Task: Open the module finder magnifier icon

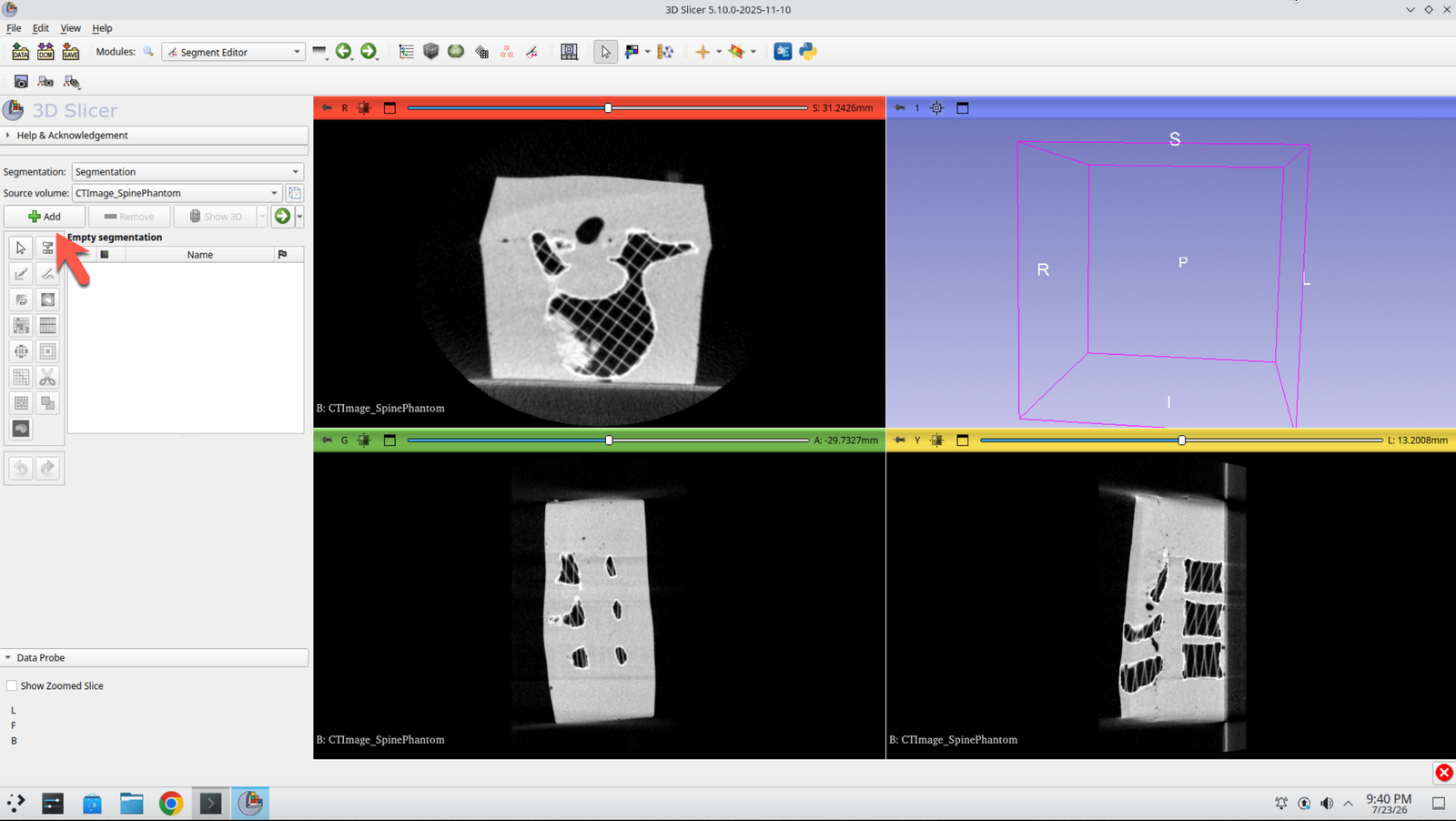Action: pos(148,52)
